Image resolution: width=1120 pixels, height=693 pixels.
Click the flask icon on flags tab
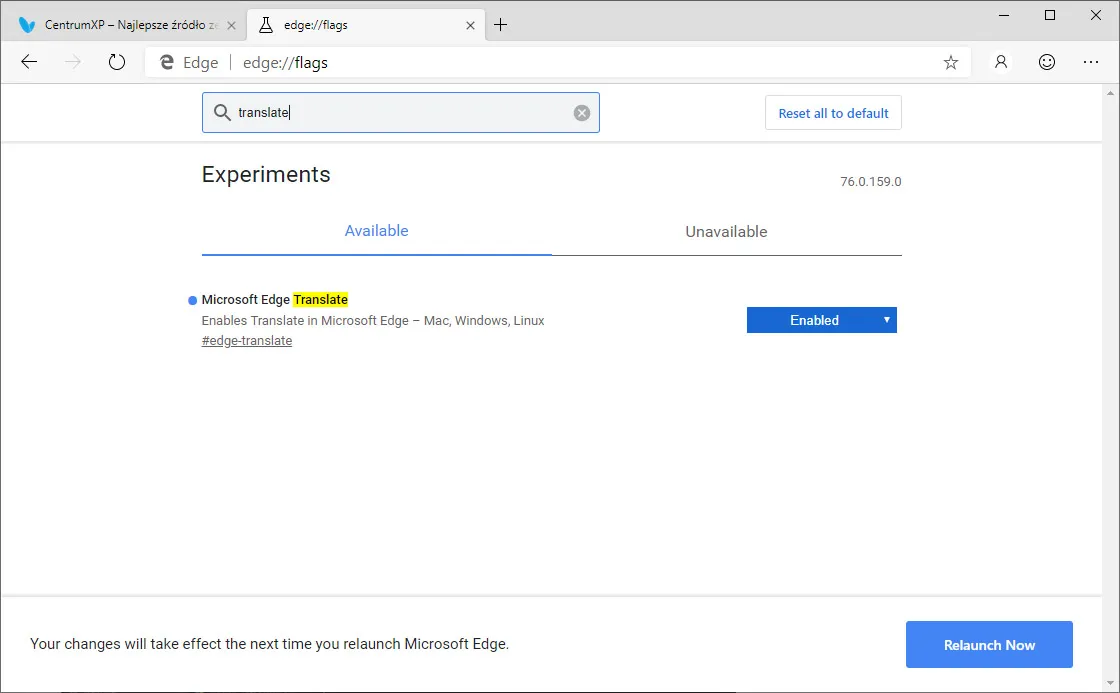[266, 25]
